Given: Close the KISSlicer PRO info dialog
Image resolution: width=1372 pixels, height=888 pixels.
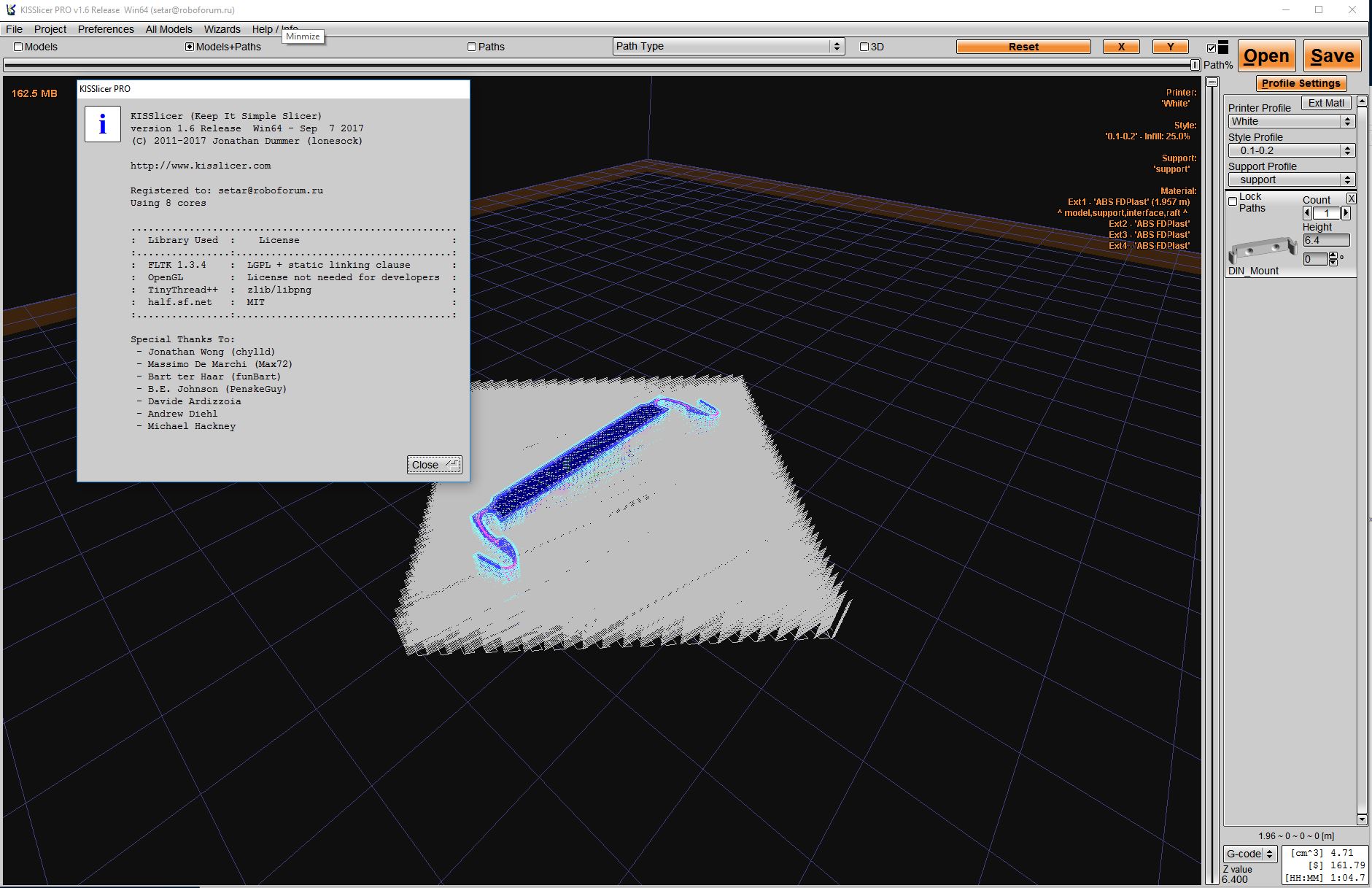Looking at the screenshot, I should pyautogui.click(x=434, y=465).
